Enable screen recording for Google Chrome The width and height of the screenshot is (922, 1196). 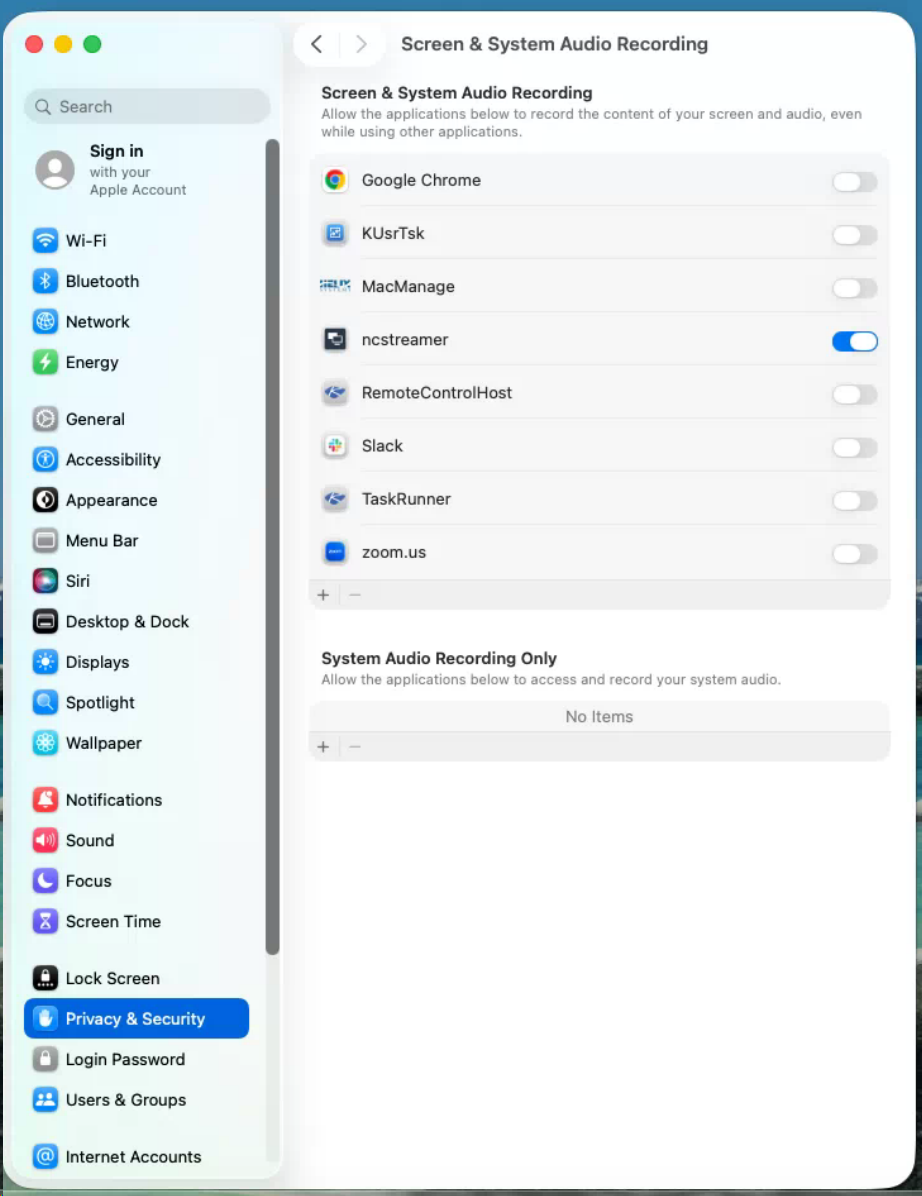[854, 182]
